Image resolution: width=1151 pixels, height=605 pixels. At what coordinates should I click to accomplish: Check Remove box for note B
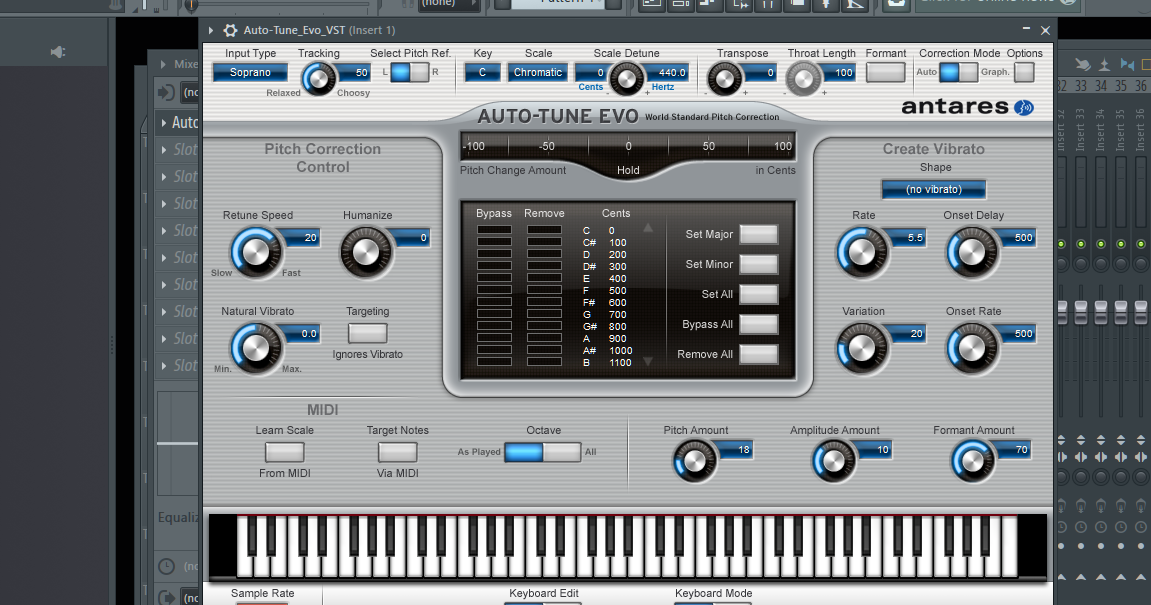click(544, 362)
